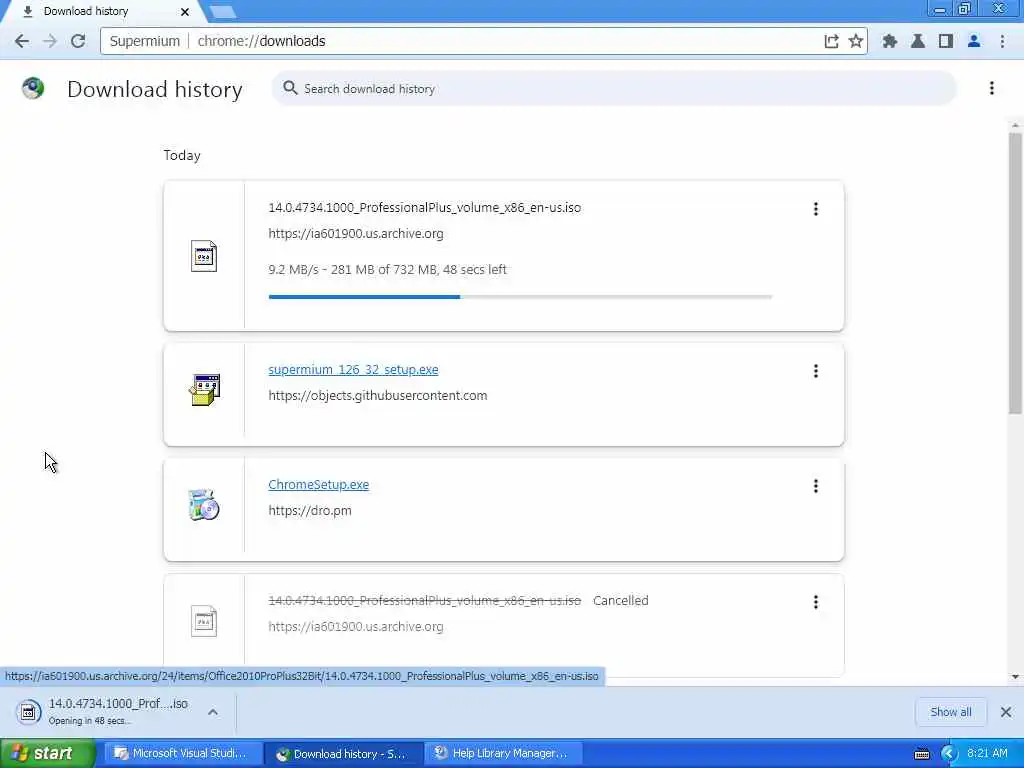The image size is (1024, 768).
Task: Toggle the side panel icon
Action: tap(946, 41)
